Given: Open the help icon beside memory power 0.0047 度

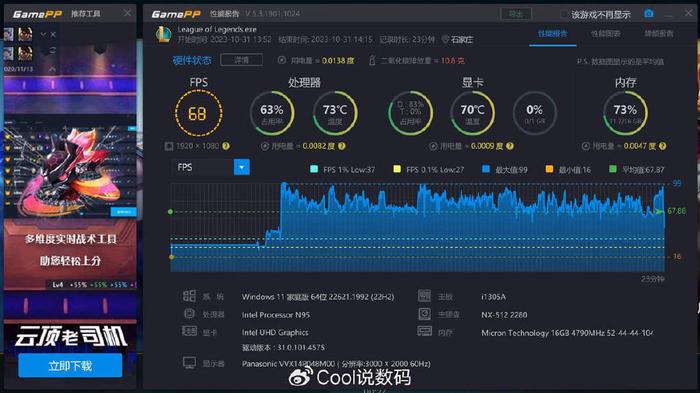Looking at the screenshot, I should pos(662,146).
